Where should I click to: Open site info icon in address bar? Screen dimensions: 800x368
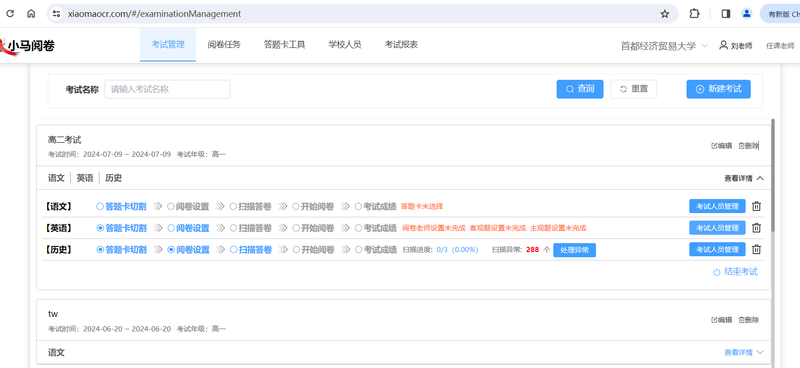(x=57, y=14)
